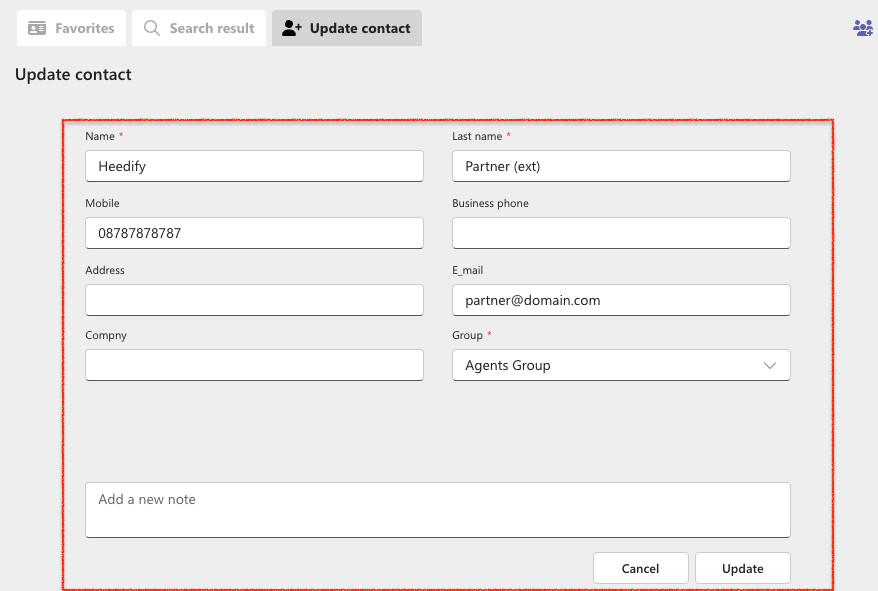
Task: Click the Business phone label
Action: [x=490, y=203]
